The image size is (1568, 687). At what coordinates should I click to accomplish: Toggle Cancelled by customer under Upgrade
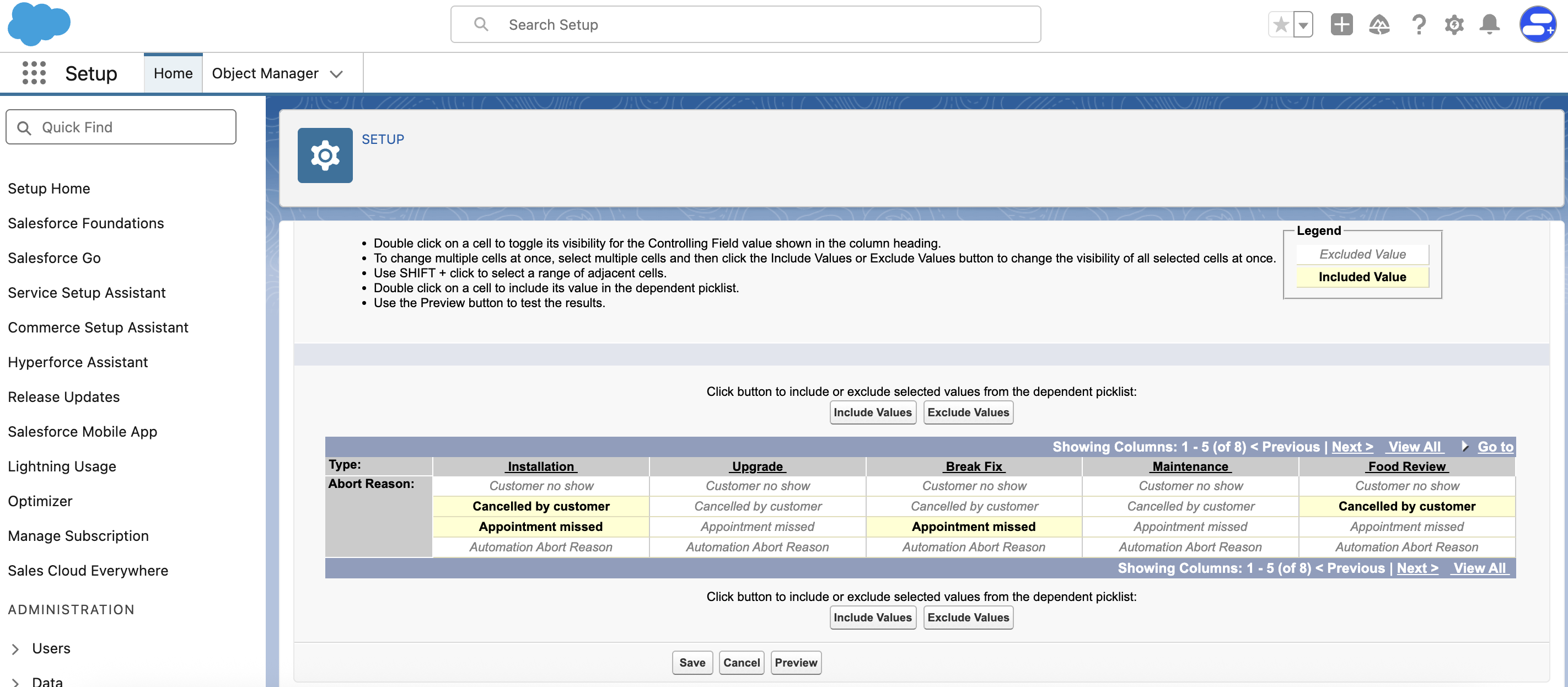(x=757, y=506)
